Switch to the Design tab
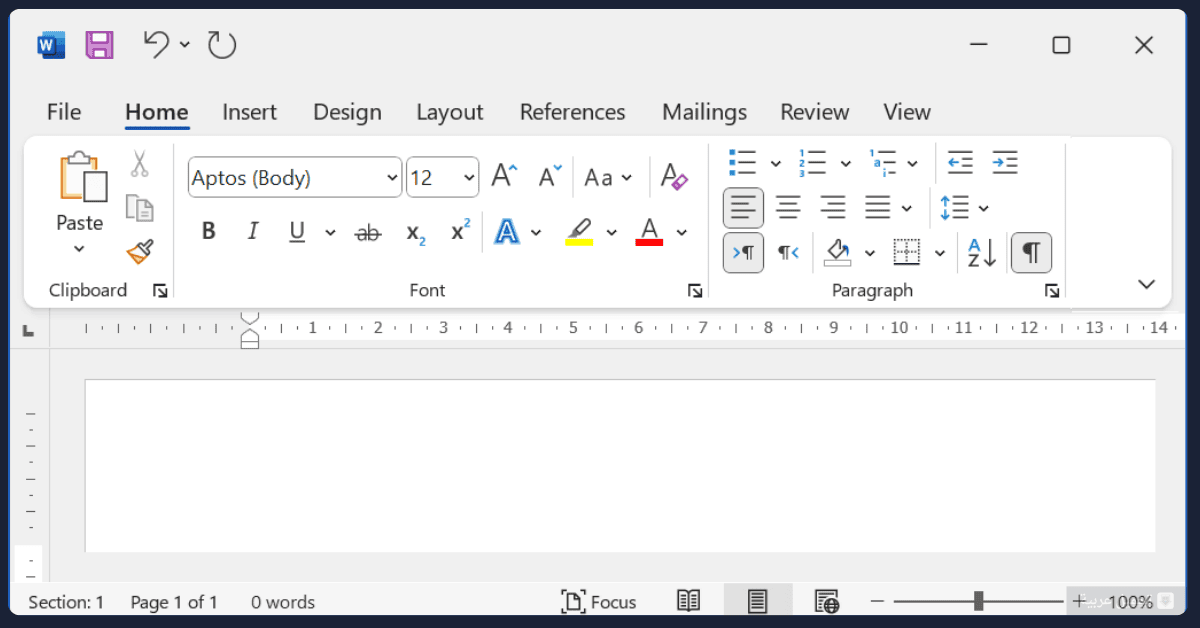Viewport: 1200px width, 628px height. tap(347, 112)
